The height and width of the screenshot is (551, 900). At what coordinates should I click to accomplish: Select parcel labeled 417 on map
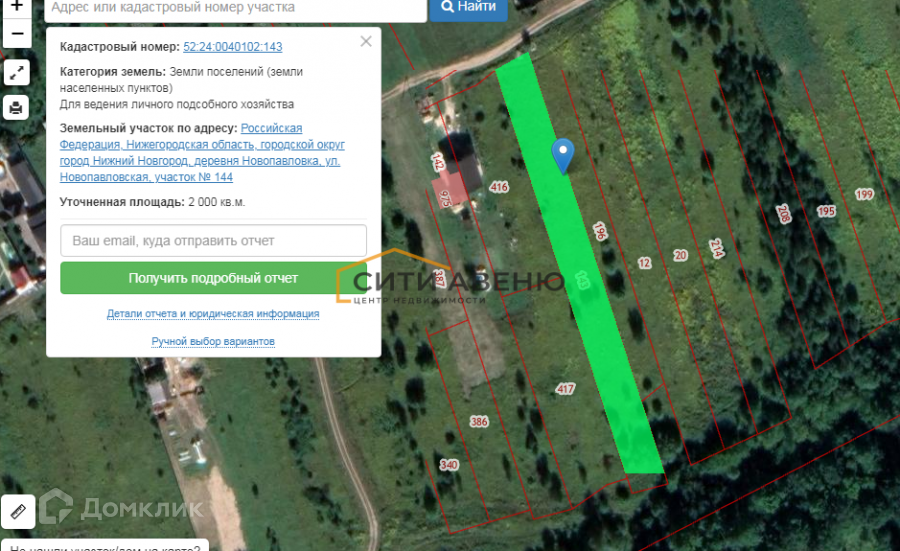pyautogui.click(x=565, y=389)
